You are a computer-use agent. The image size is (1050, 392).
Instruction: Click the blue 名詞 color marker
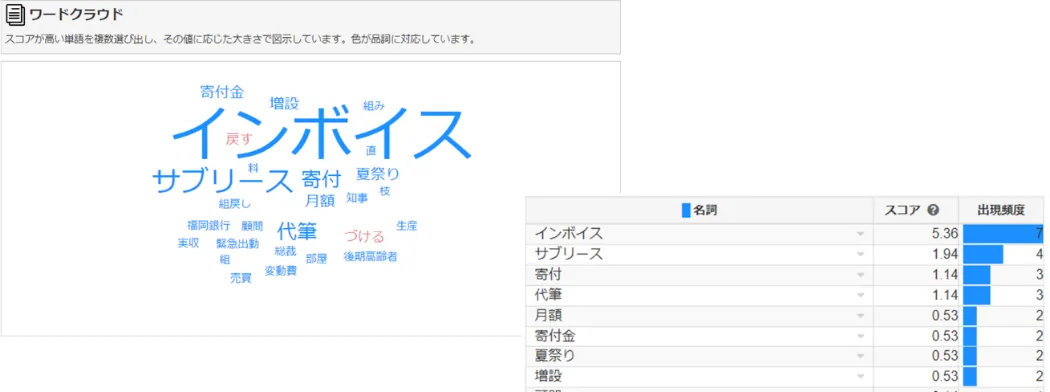(x=686, y=210)
